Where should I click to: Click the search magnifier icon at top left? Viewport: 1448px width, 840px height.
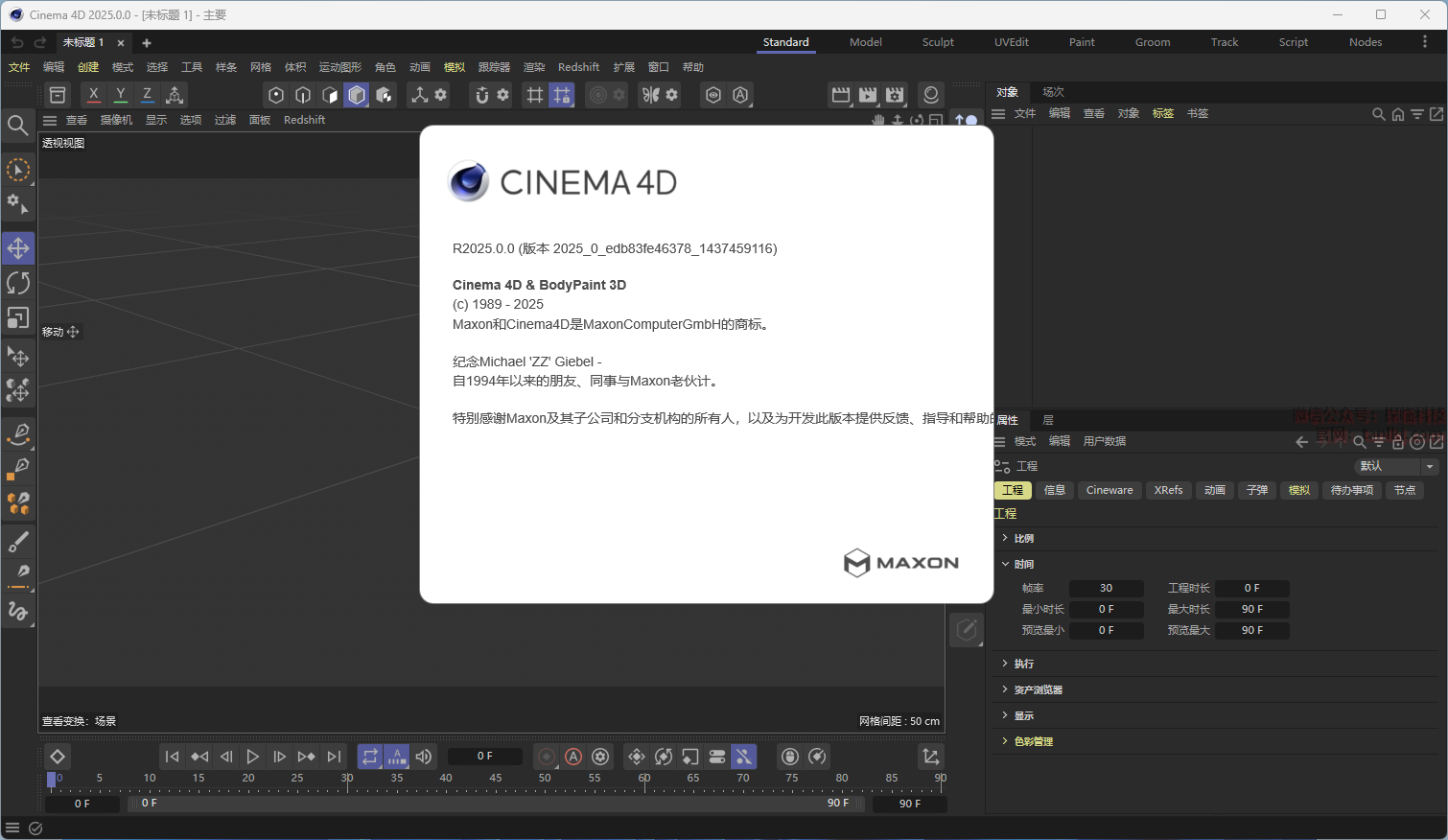pos(17,126)
